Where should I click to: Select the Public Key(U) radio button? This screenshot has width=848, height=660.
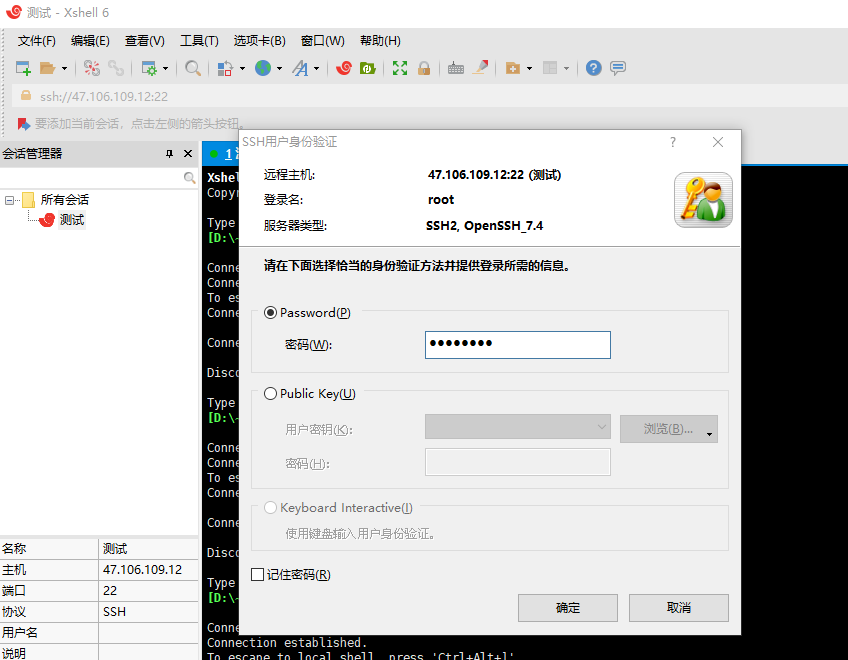coord(270,394)
